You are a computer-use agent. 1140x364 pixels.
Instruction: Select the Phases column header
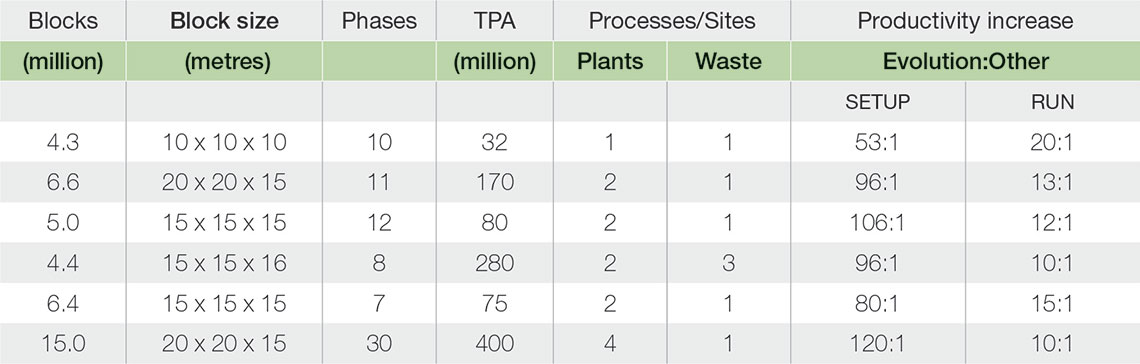coord(379,21)
